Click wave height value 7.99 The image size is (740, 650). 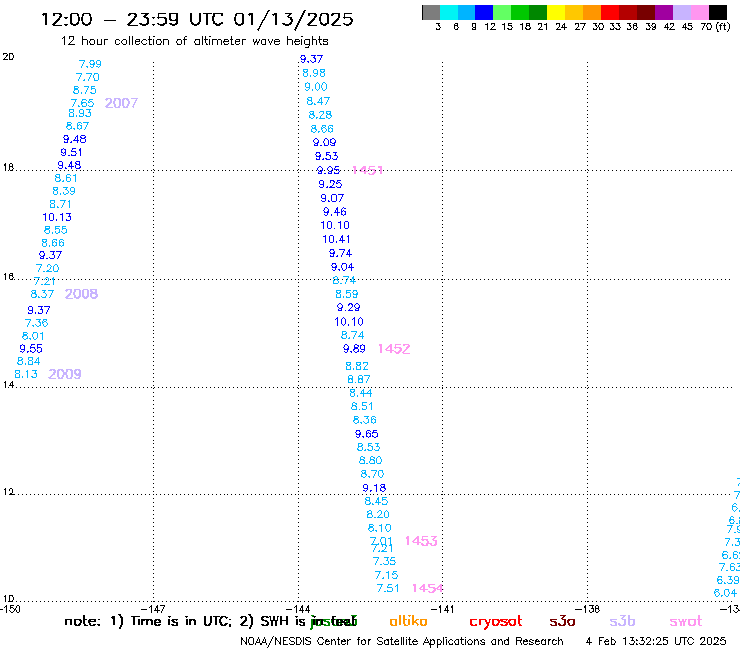click(x=90, y=64)
